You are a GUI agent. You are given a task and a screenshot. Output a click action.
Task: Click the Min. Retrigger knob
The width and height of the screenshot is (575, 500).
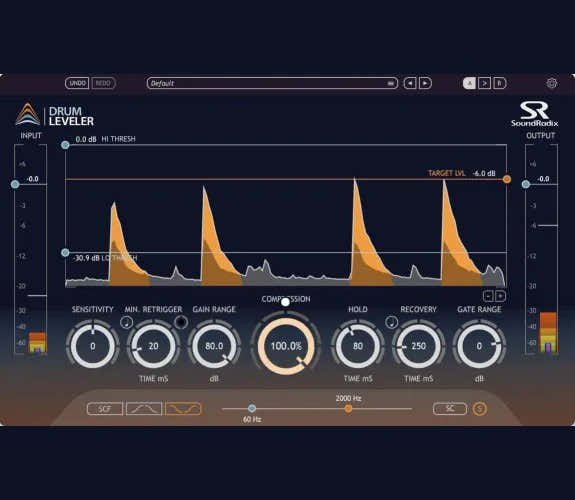(x=154, y=346)
